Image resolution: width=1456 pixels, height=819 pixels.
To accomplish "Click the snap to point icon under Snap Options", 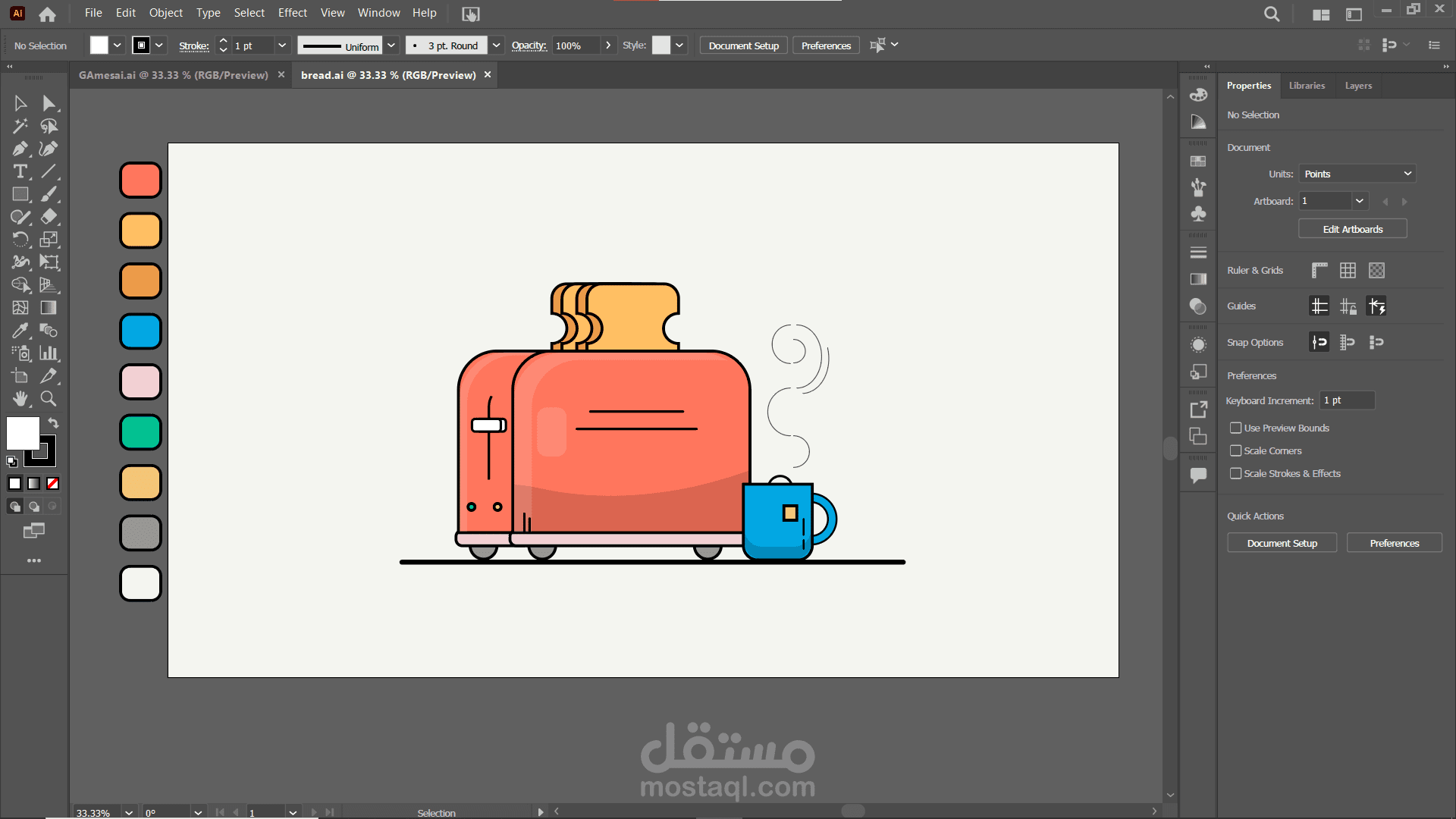I will [x=1319, y=342].
